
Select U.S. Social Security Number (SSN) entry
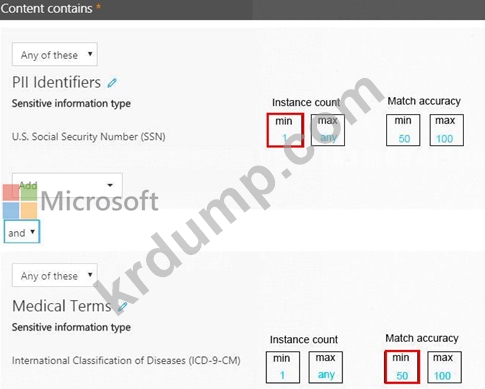89,137
